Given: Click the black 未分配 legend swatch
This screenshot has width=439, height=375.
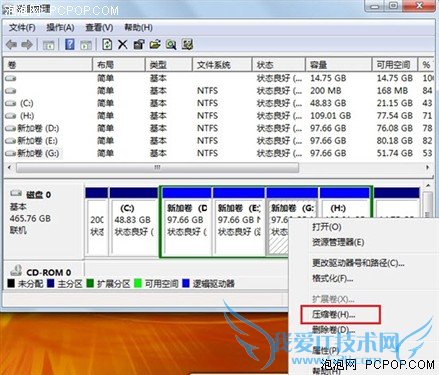Looking at the screenshot, I should 11,284.
